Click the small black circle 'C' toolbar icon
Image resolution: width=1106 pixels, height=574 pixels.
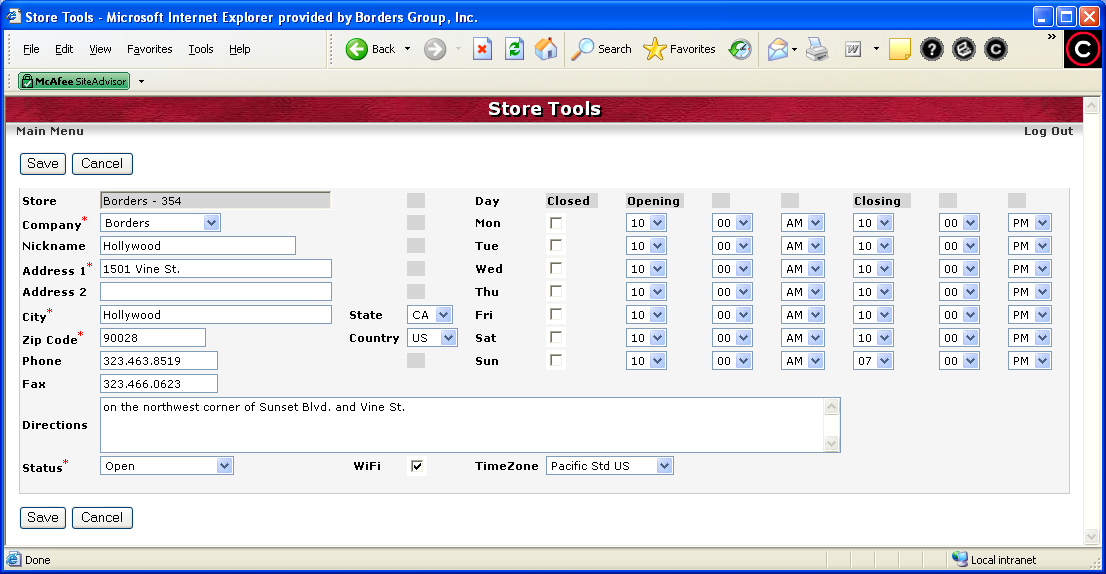[995, 49]
